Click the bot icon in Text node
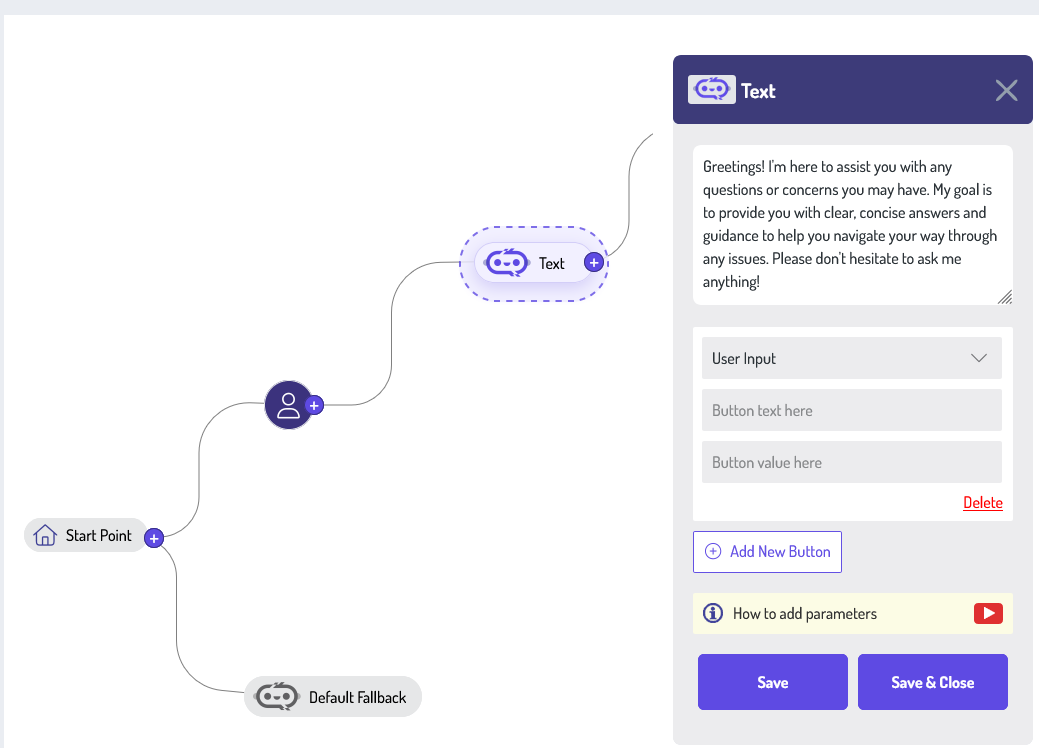This screenshot has height=748, width=1039. 507,263
